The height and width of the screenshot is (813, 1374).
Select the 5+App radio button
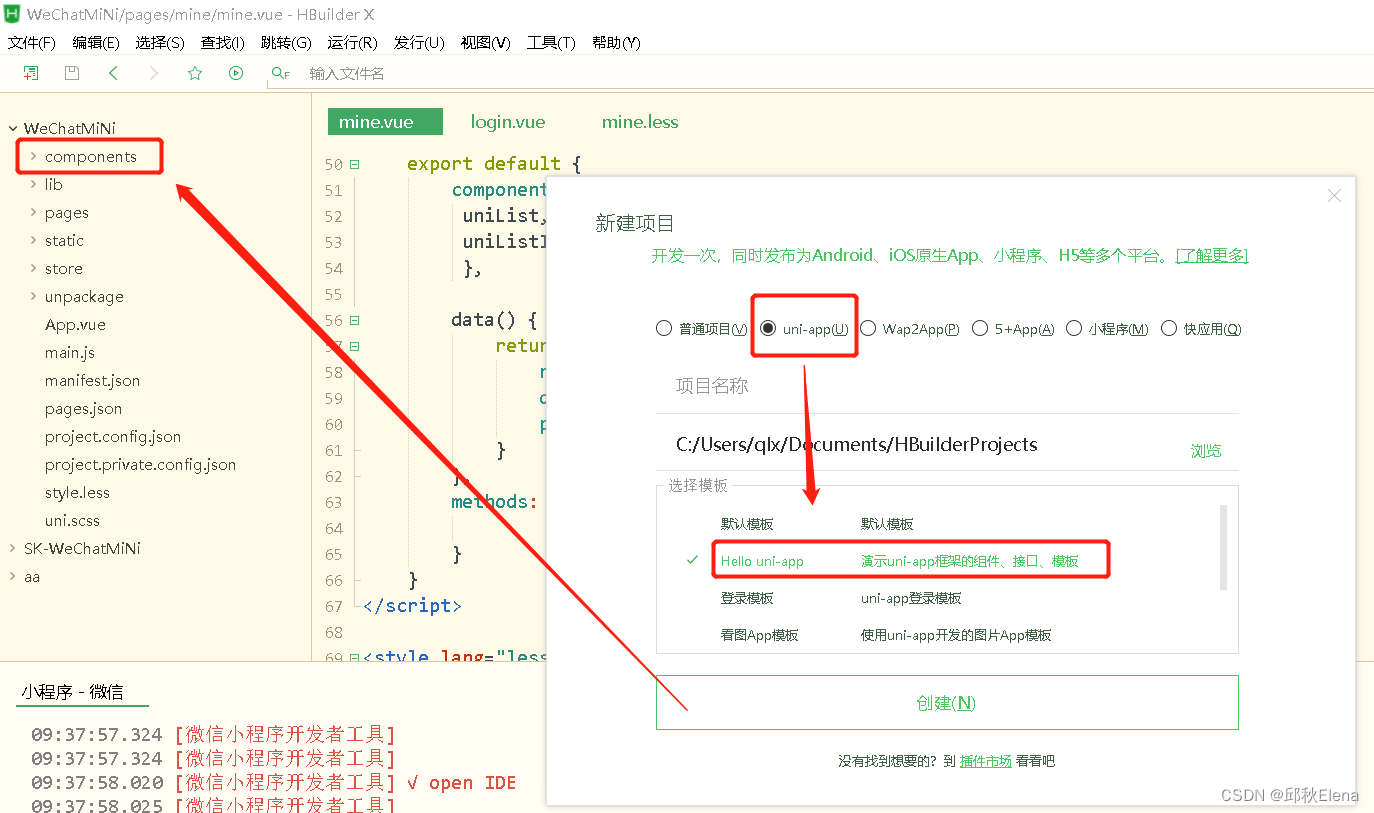[x=980, y=328]
